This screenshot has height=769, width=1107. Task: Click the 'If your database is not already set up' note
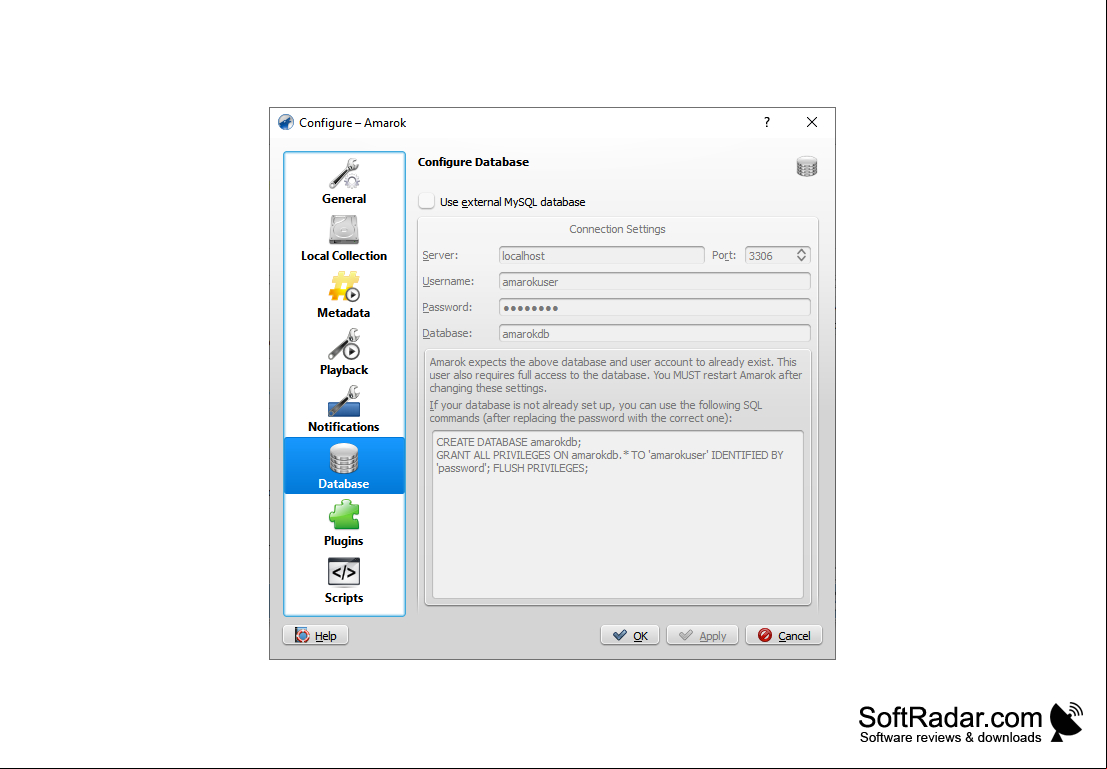click(596, 412)
